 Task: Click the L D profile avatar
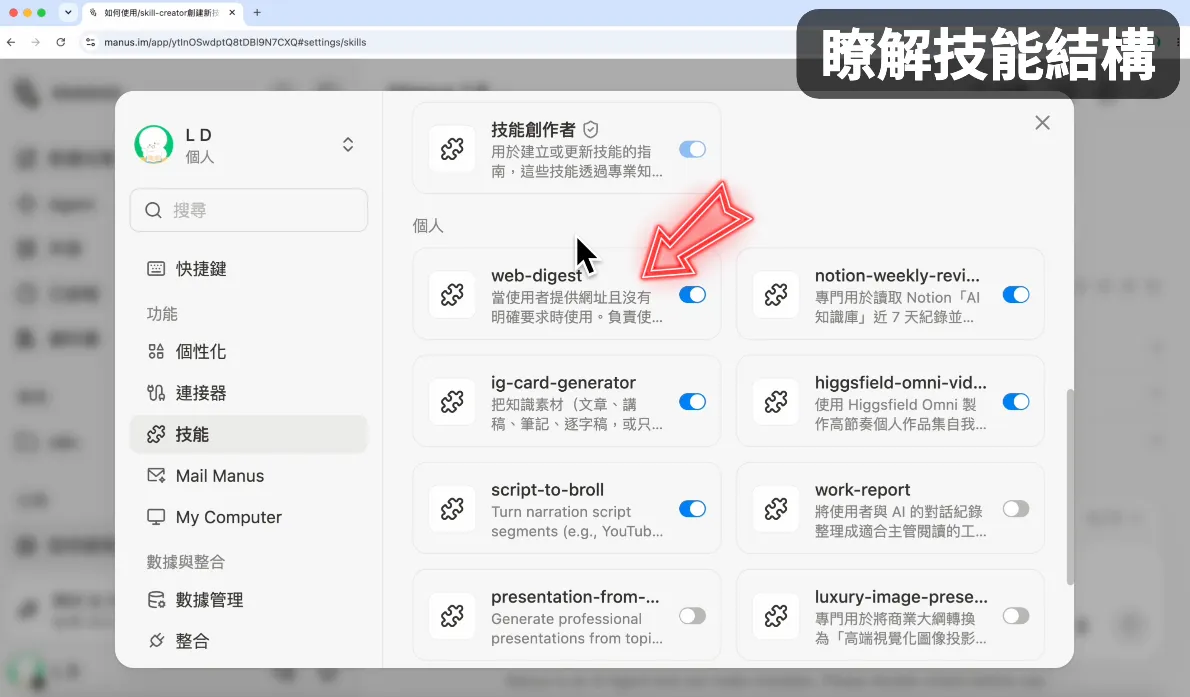(154, 144)
